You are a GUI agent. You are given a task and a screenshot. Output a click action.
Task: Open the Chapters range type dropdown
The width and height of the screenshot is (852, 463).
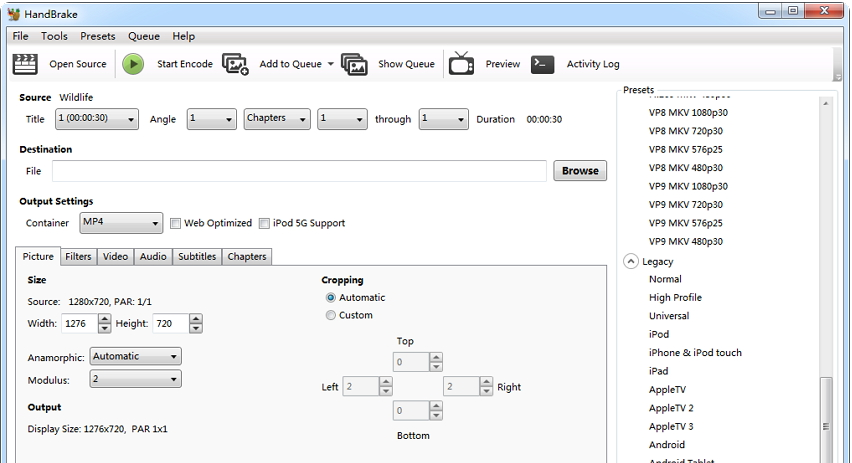pyautogui.click(x=277, y=119)
